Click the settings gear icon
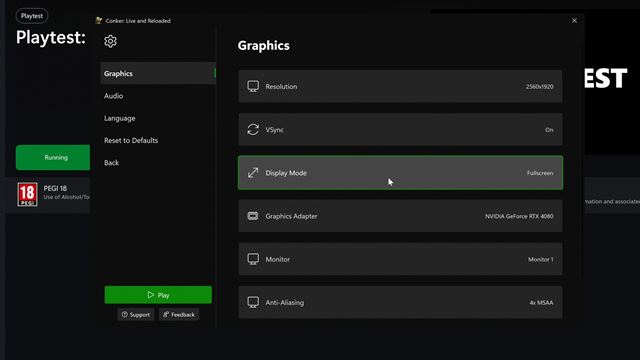Screen dimensions: 640x360 110,41
